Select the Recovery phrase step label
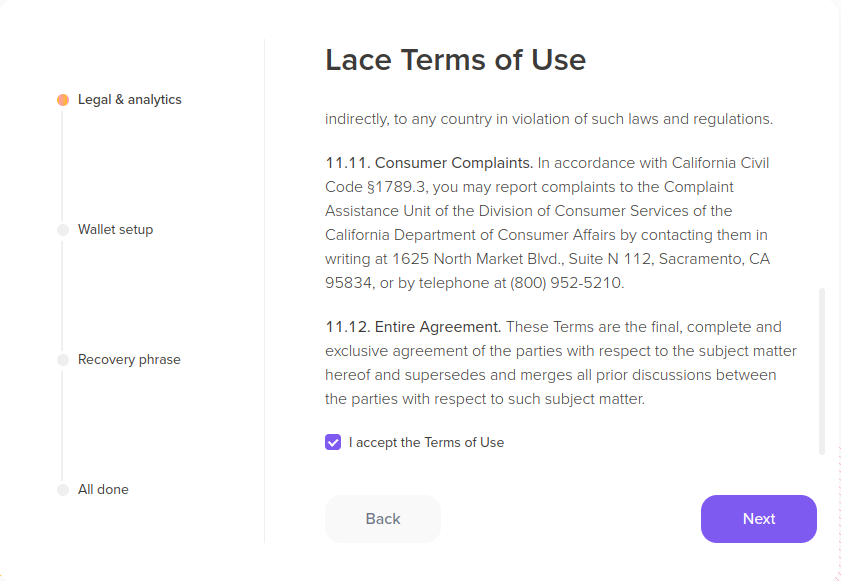This screenshot has height=581, width=841. click(x=129, y=360)
